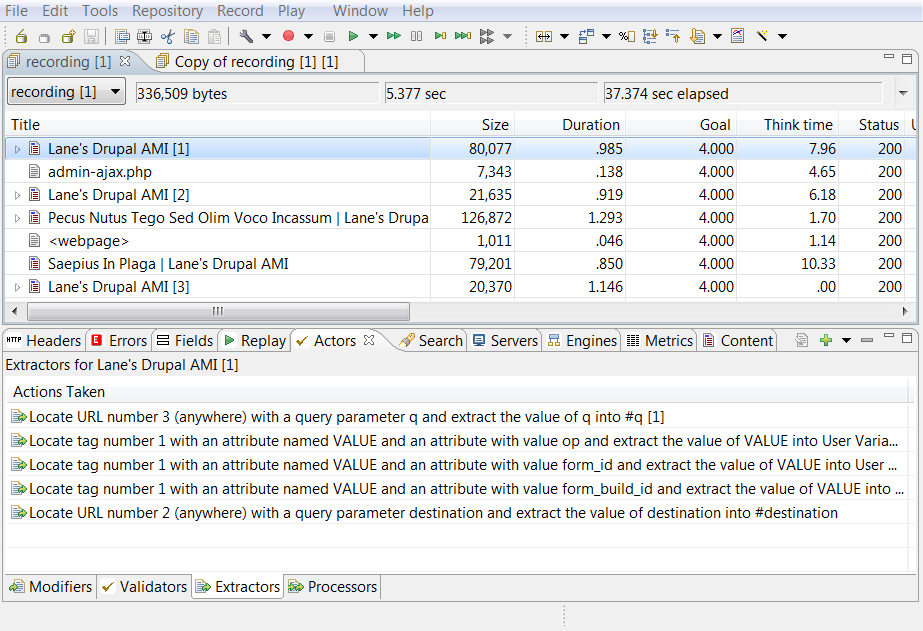Click the stop square button
The height and width of the screenshot is (631, 923).
coord(330,36)
